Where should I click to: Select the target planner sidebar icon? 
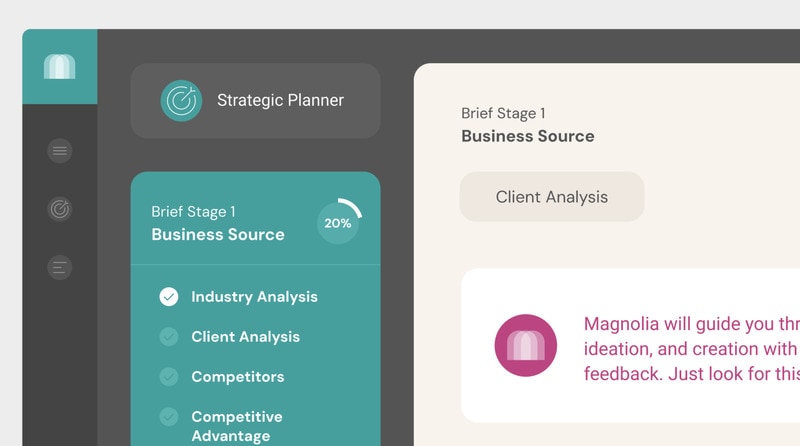coord(60,209)
